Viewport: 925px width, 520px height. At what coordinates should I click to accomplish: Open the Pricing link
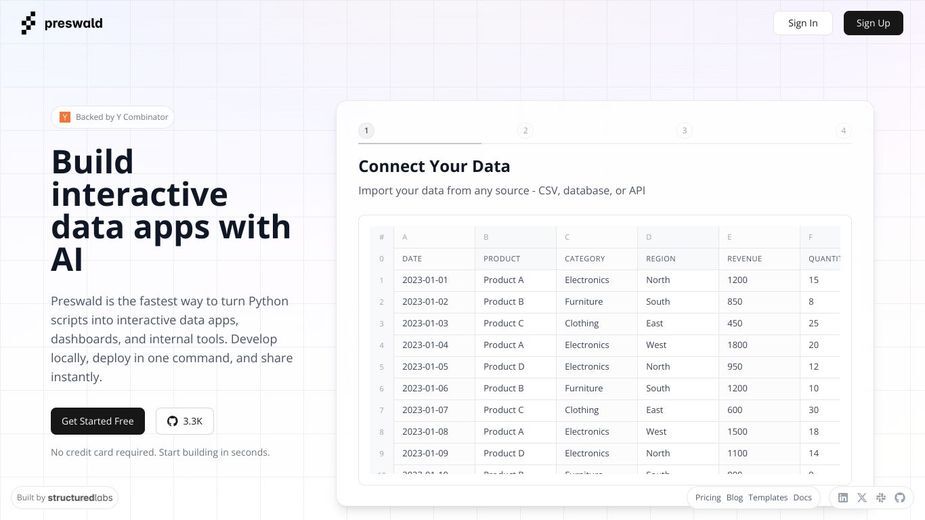pyautogui.click(x=708, y=498)
